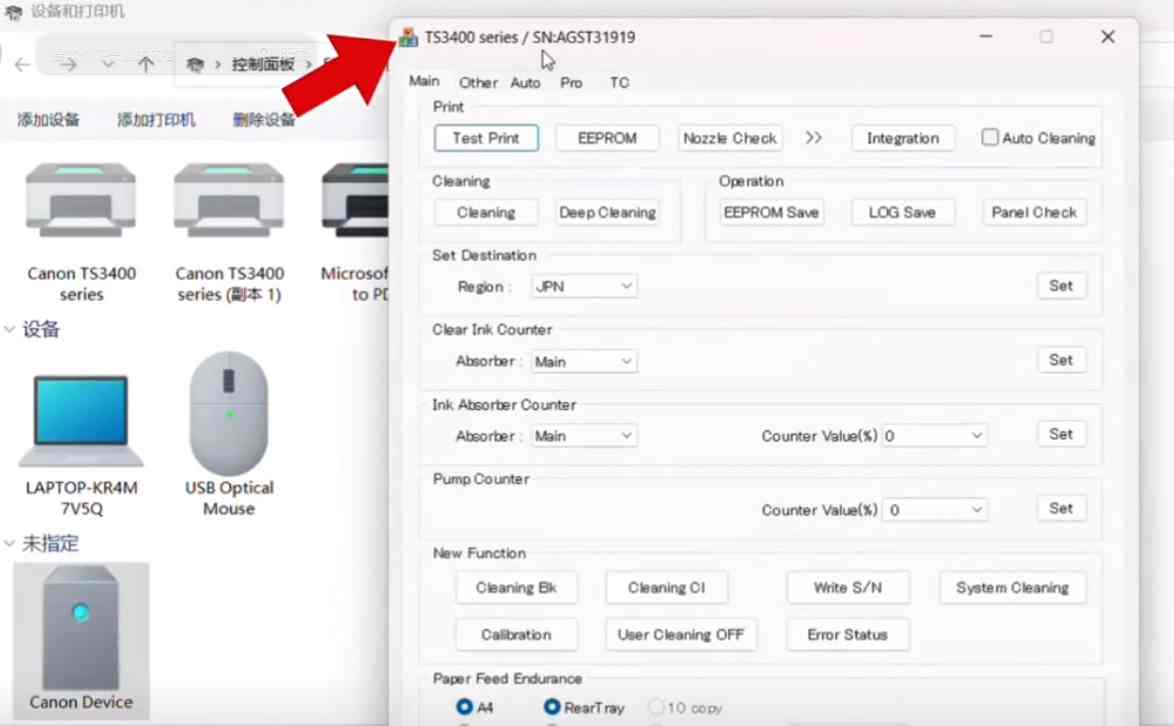The image size is (1174, 726).
Task: Open the Region JPN dropdown
Action: click(x=584, y=286)
